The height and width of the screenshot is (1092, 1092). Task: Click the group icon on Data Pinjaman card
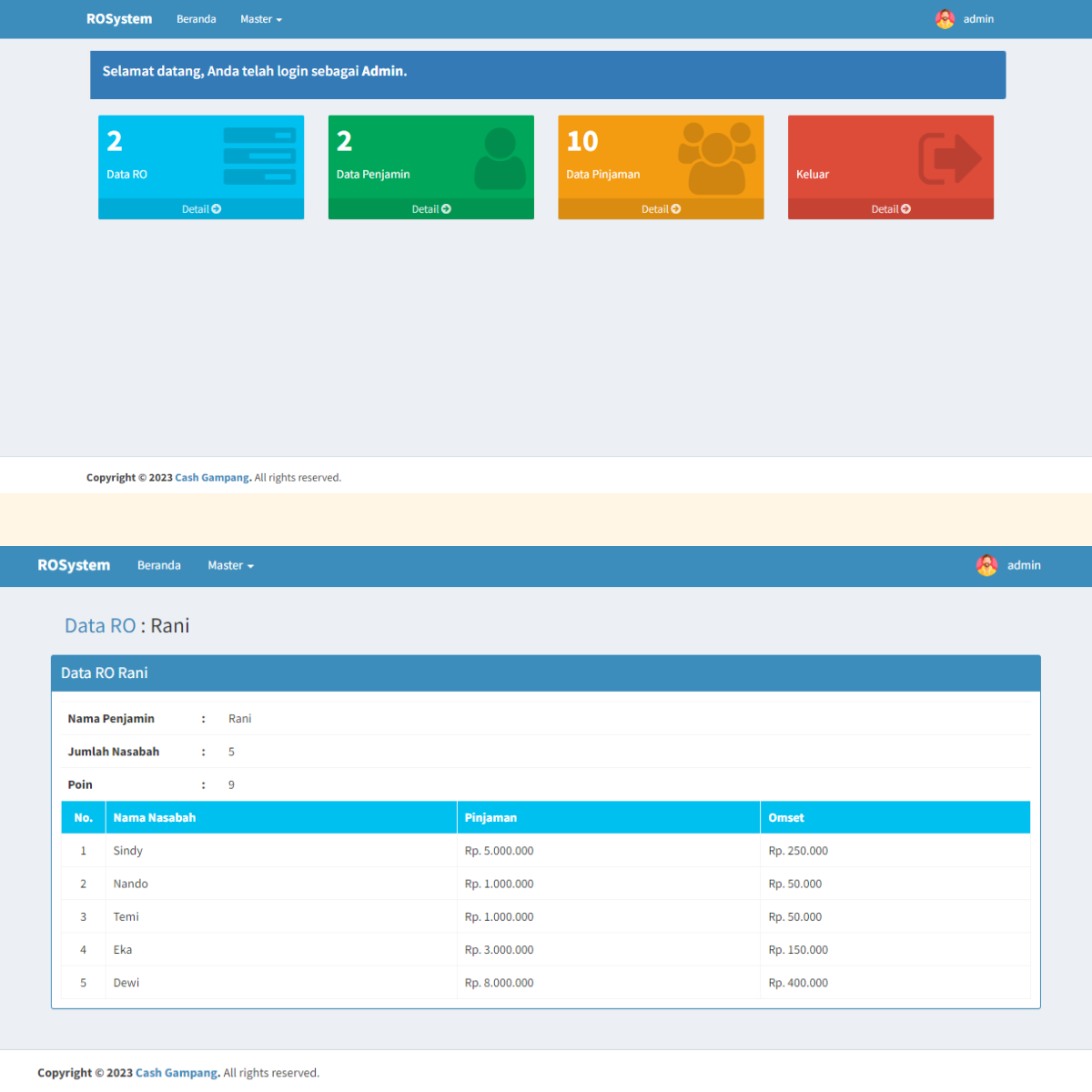[x=717, y=158]
